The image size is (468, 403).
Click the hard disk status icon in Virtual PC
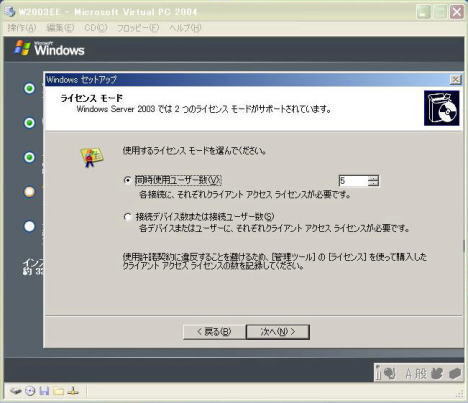coord(15,391)
